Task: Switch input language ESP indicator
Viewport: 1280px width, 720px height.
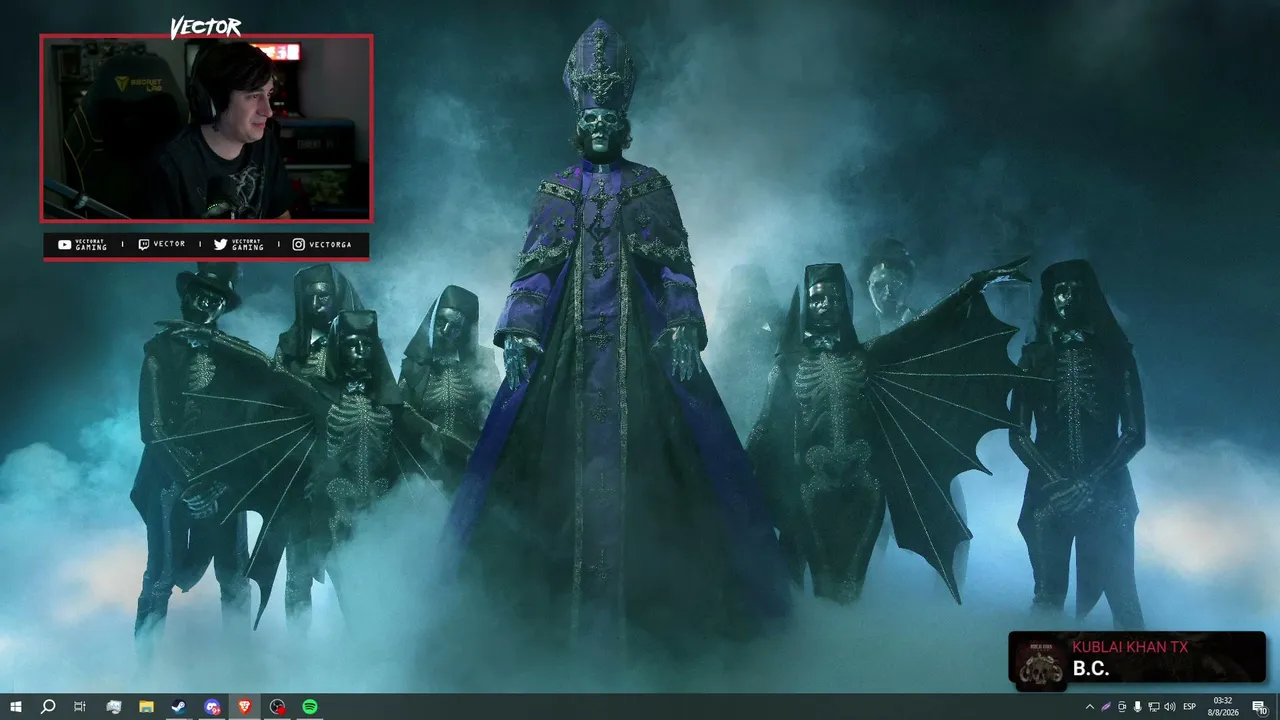Action: (1190, 707)
